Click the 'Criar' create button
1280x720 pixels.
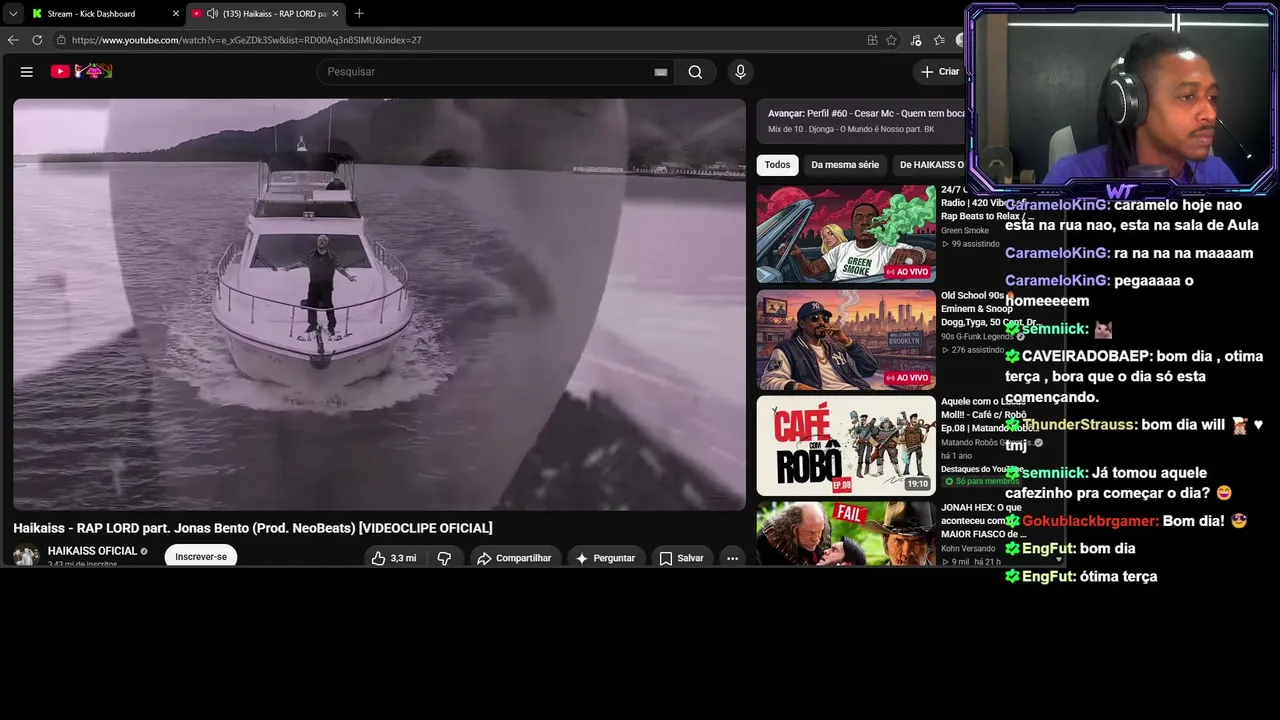pyautogui.click(x=940, y=72)
